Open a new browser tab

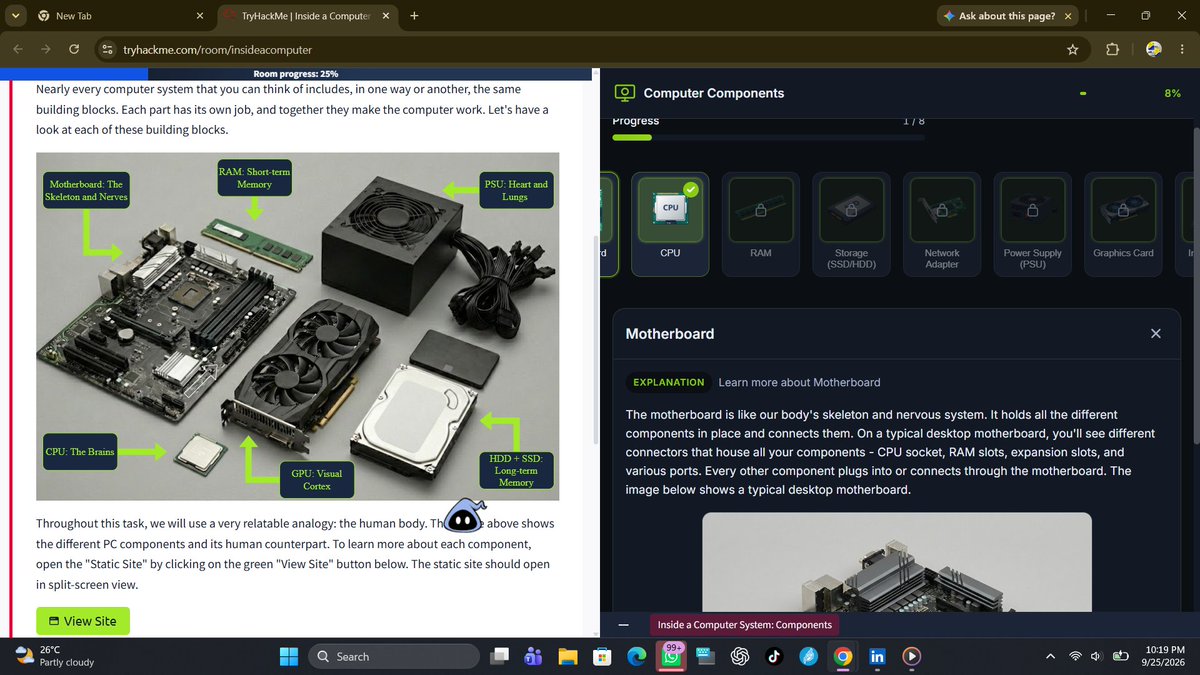(414, 16)
